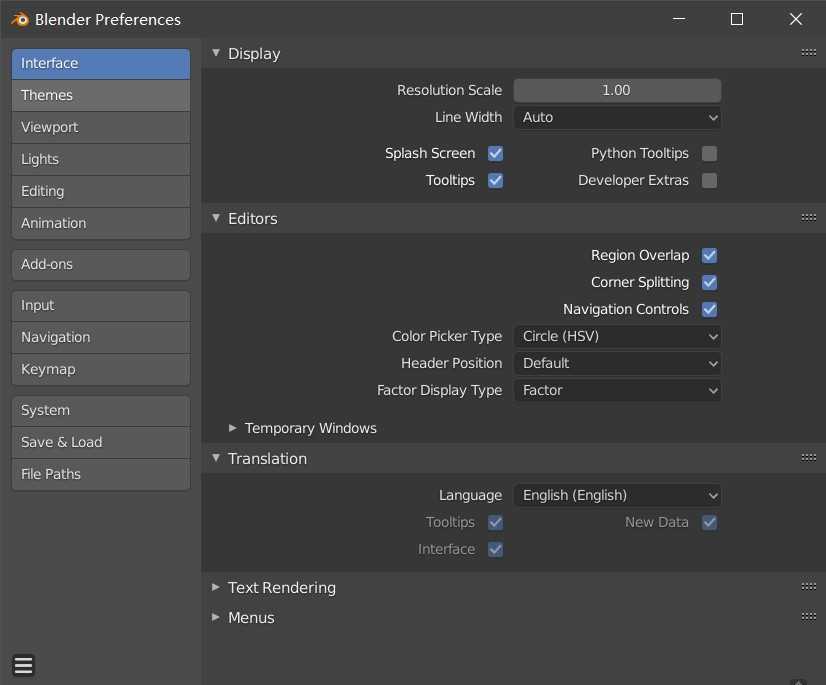
Task: Toggle Translation Tooltips checkbox
Action: click(x=495, y=522)
